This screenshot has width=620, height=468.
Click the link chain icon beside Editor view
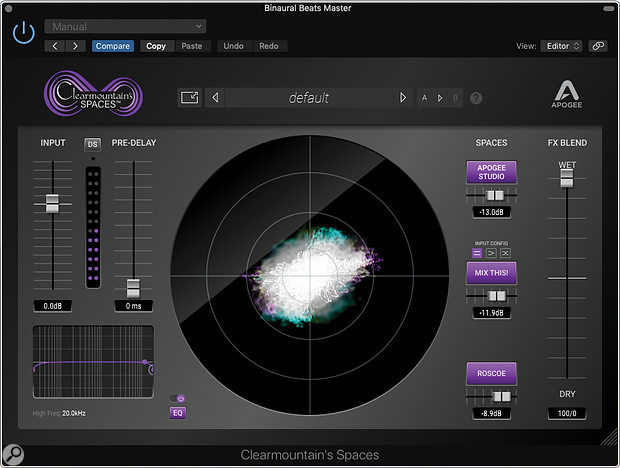598,46
